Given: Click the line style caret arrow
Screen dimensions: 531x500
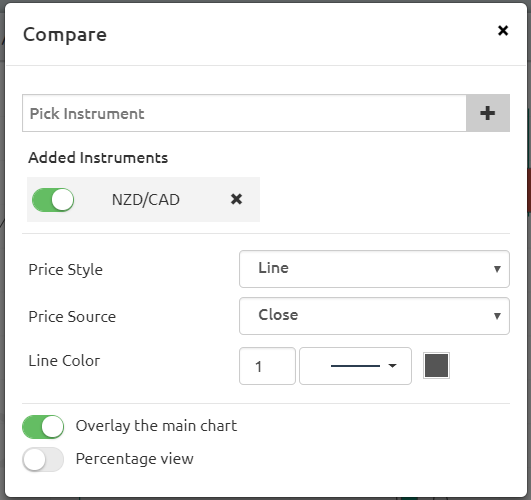Looking at the screenshot, I should click(392, 366).
